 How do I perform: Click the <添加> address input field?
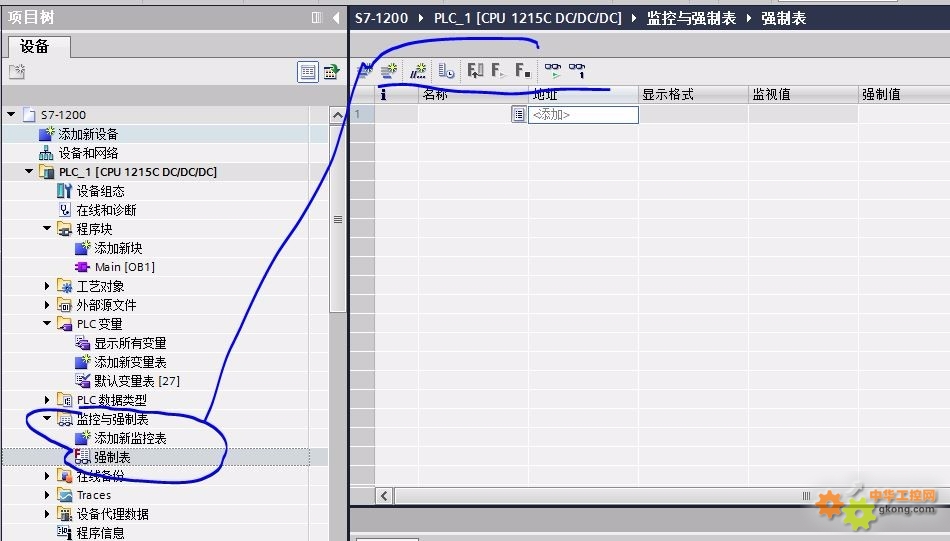point(583,115)
